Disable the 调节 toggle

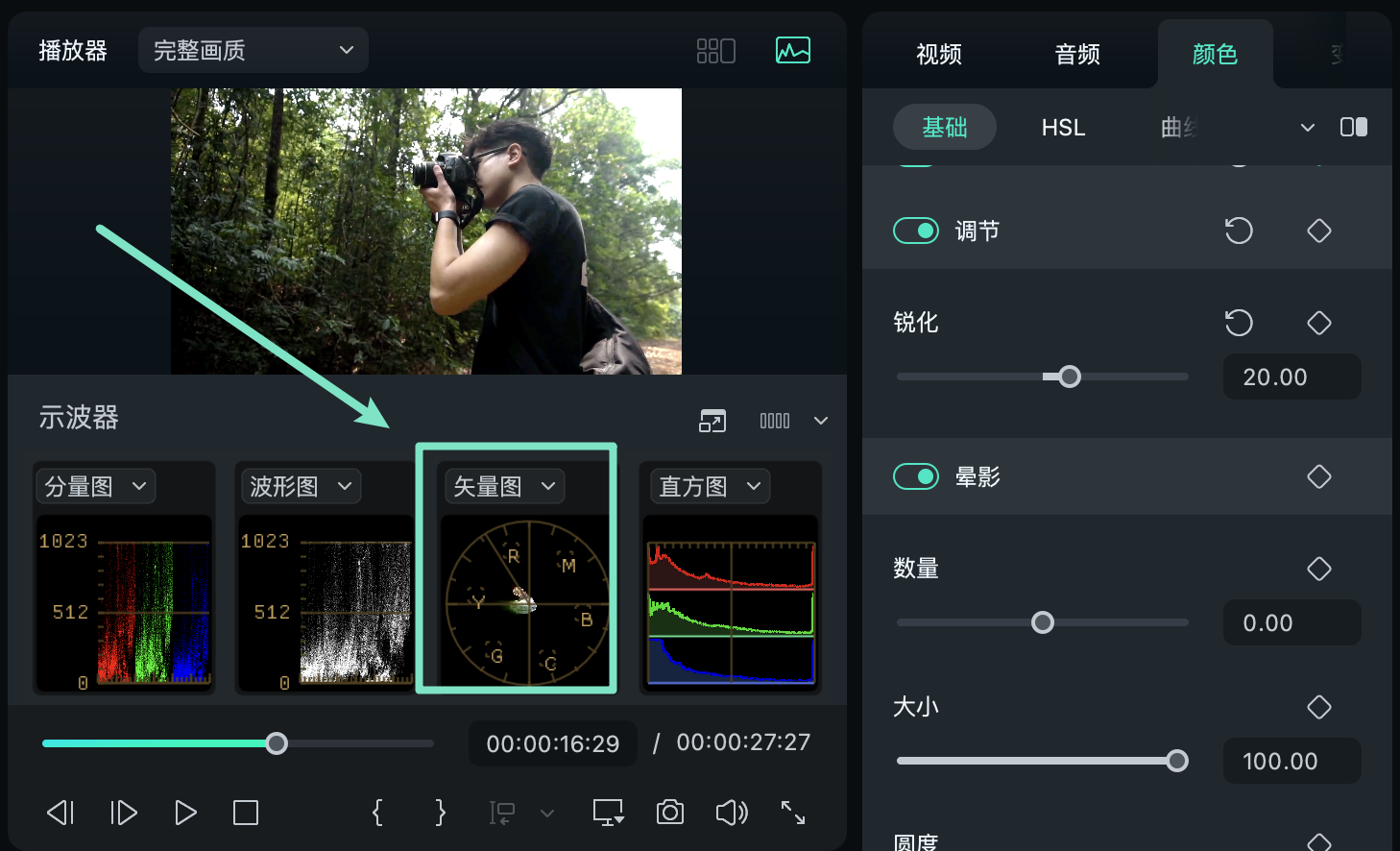point(915,231)
